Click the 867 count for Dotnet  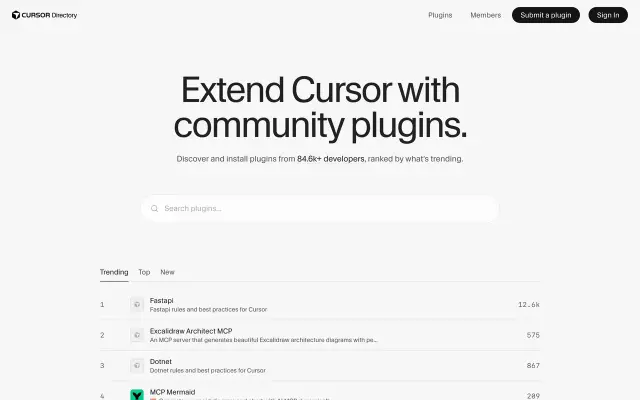coord(533,366)
